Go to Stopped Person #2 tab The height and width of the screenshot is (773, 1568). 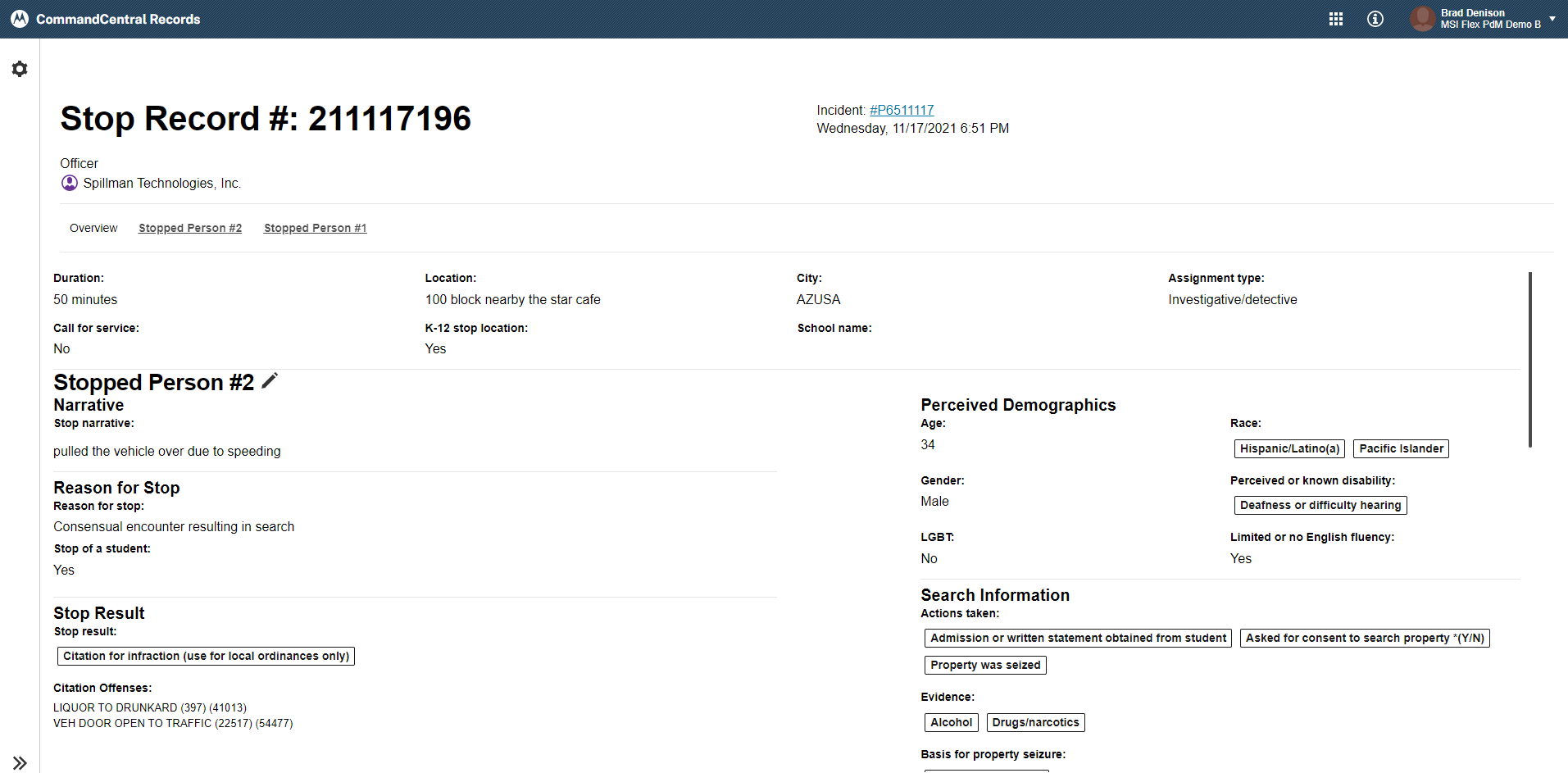click(x=190, y=228)
